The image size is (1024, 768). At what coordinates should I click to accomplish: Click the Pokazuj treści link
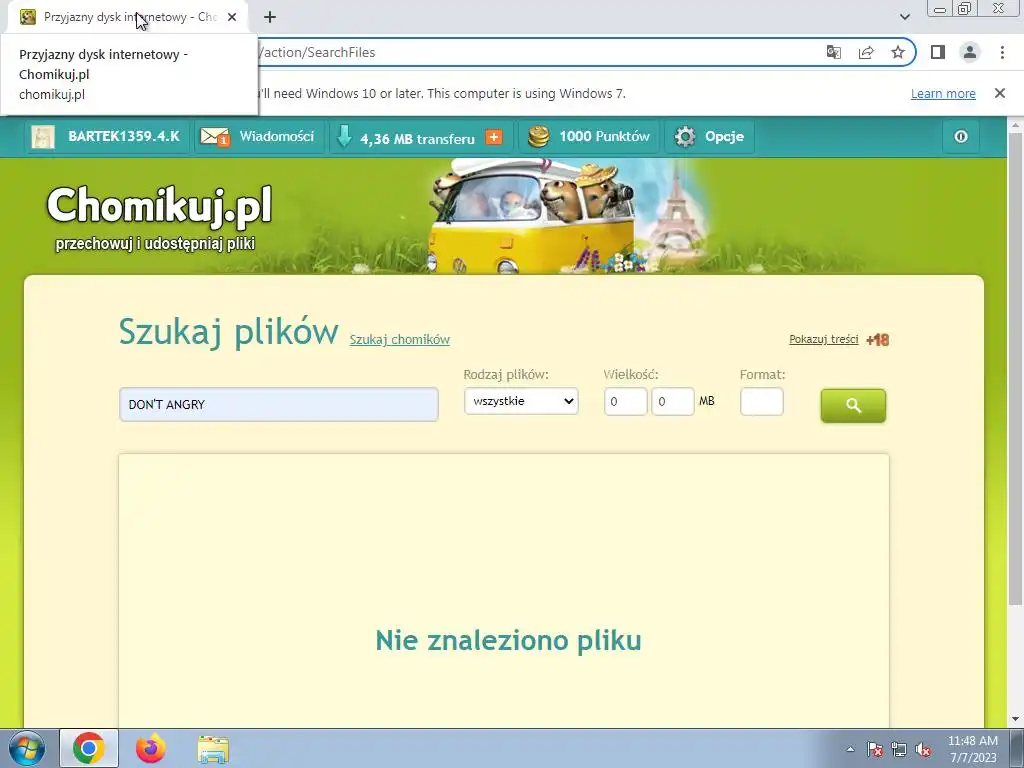[824, 339]
